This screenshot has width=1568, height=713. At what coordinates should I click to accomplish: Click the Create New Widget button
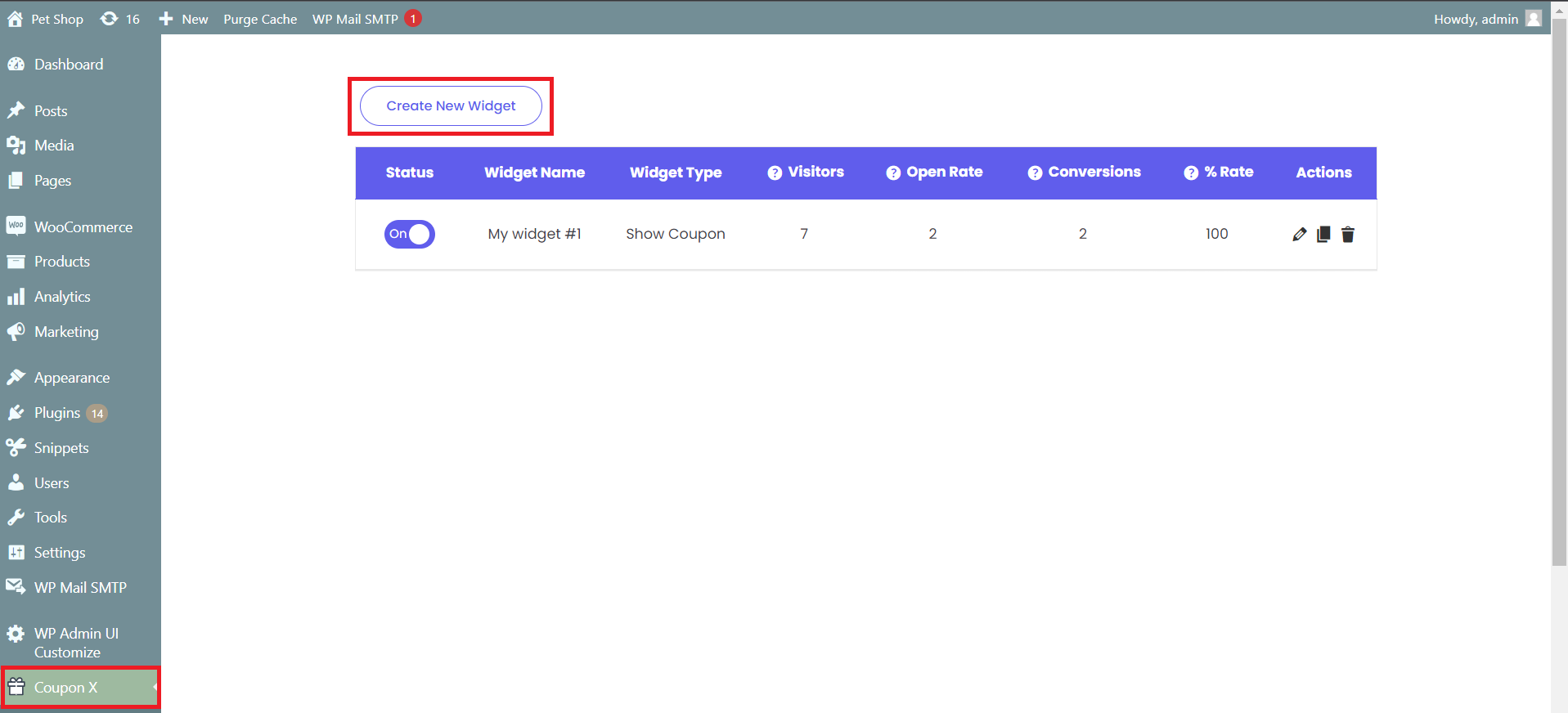(x=451, y=106)
